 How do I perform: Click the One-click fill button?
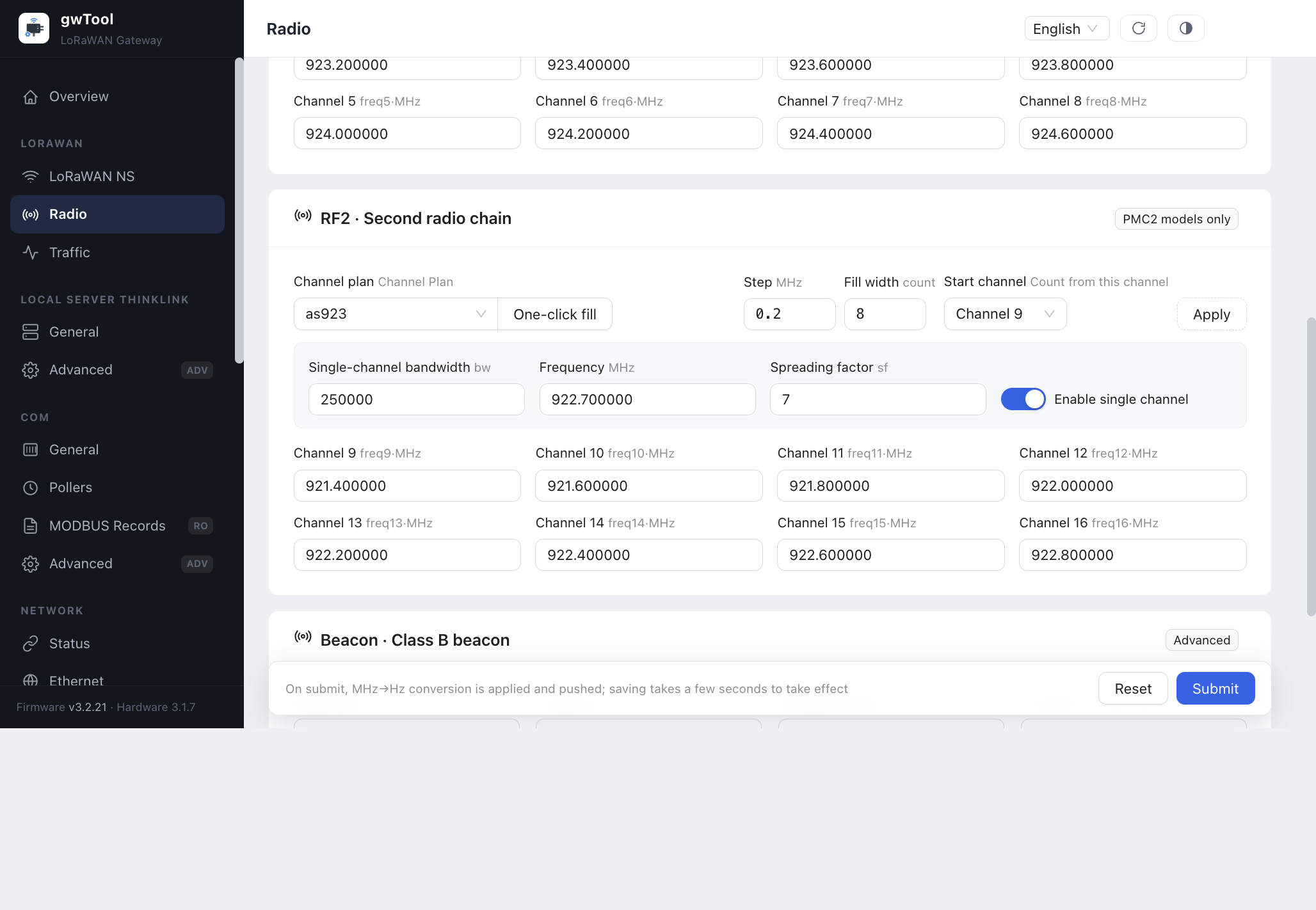(554, 314)
